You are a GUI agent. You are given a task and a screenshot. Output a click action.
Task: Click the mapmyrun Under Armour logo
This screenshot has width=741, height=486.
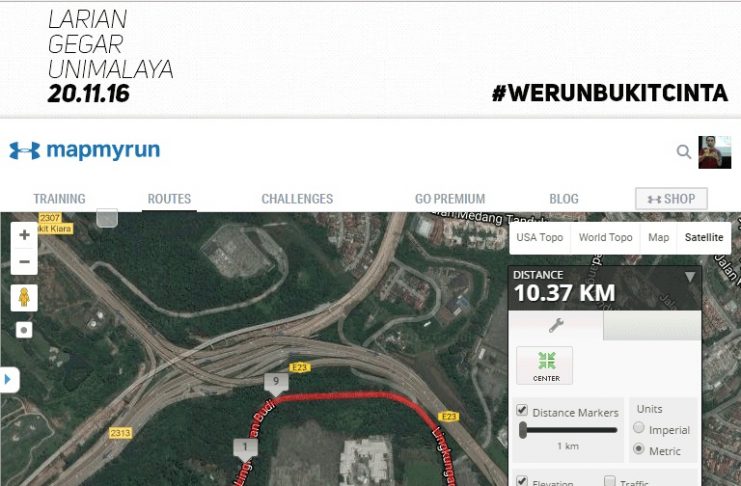click(85, 150)
